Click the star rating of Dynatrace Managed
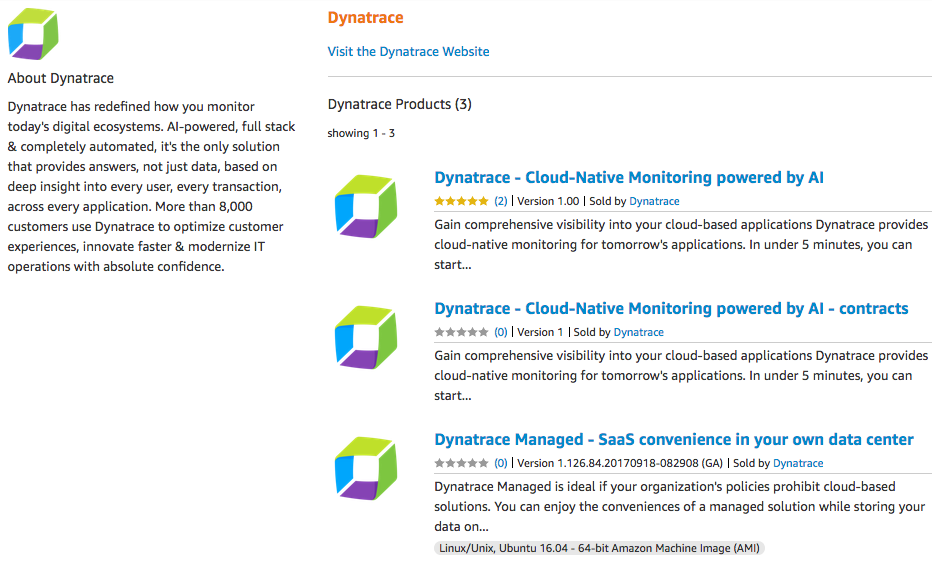 click(x=462, y=463)
